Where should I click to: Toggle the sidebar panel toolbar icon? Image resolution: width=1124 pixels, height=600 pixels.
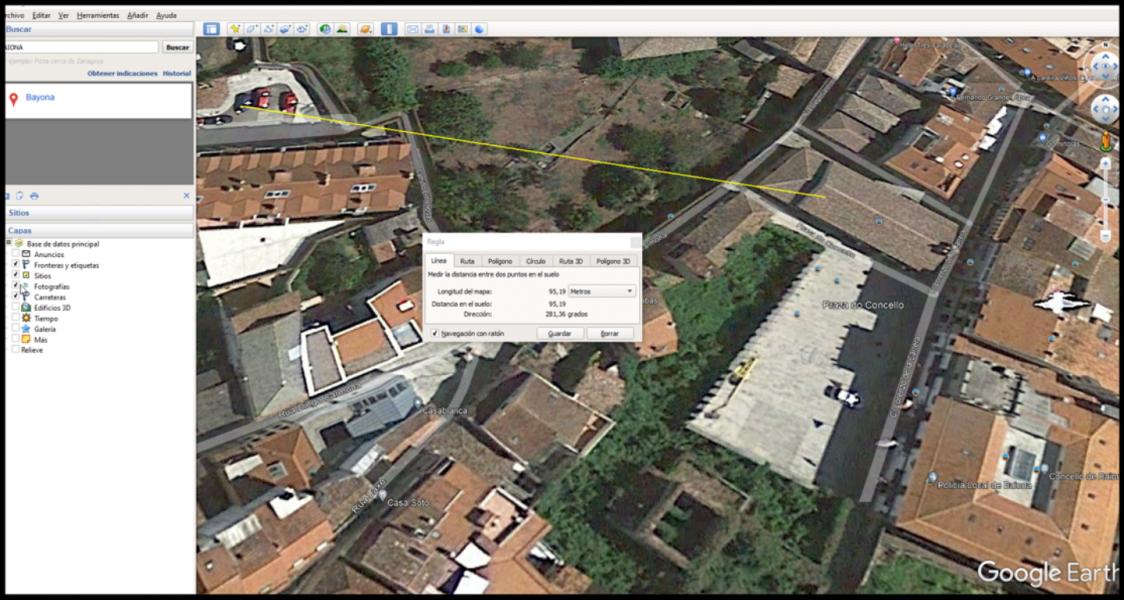click(x=211, y=29)
